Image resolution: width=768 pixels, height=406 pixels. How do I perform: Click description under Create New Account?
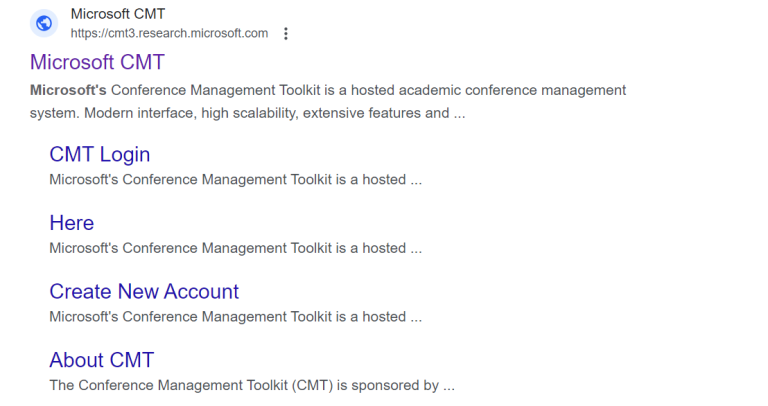coord(235,317)
